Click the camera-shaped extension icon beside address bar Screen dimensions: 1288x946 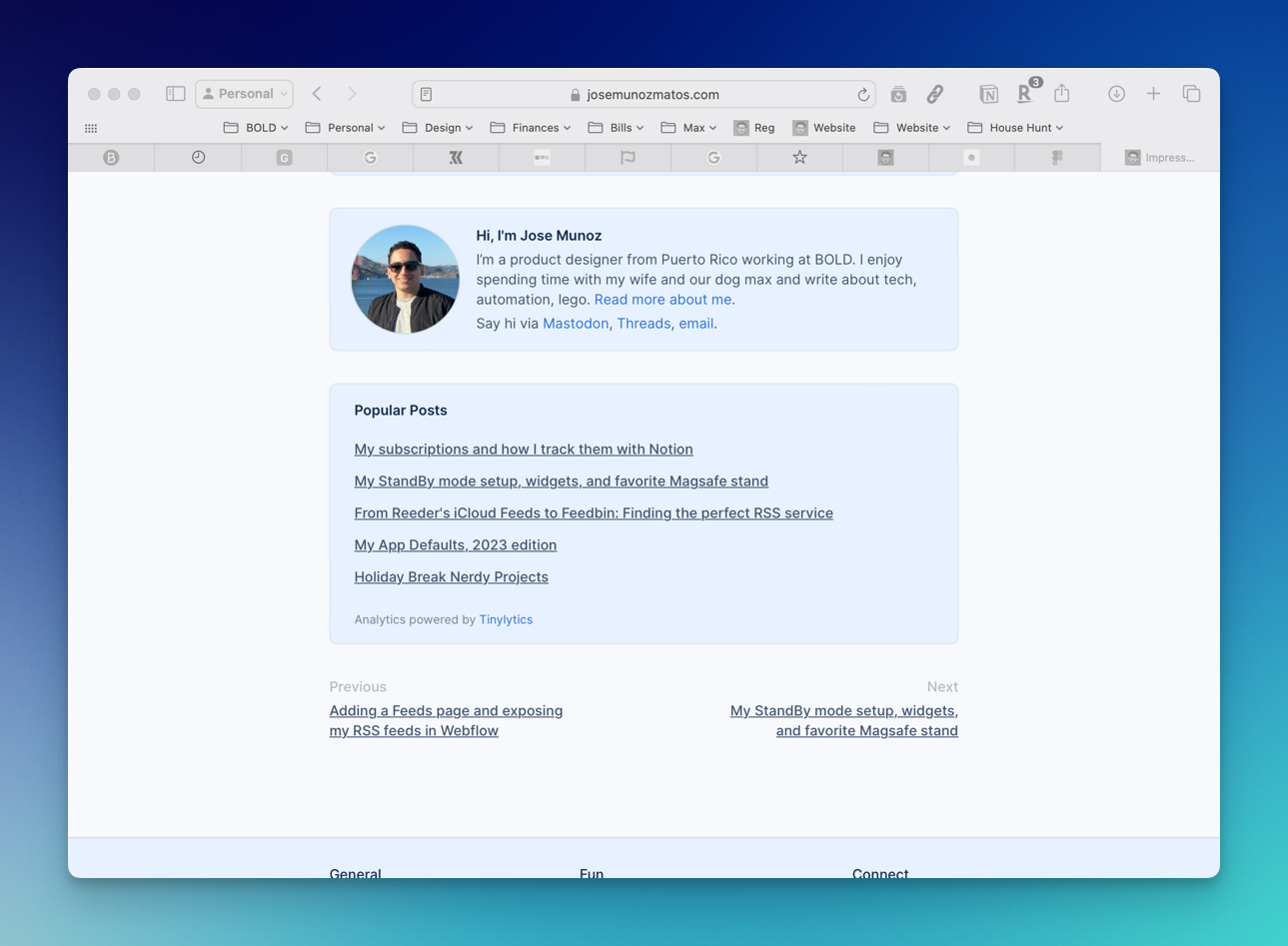point(898,94)
